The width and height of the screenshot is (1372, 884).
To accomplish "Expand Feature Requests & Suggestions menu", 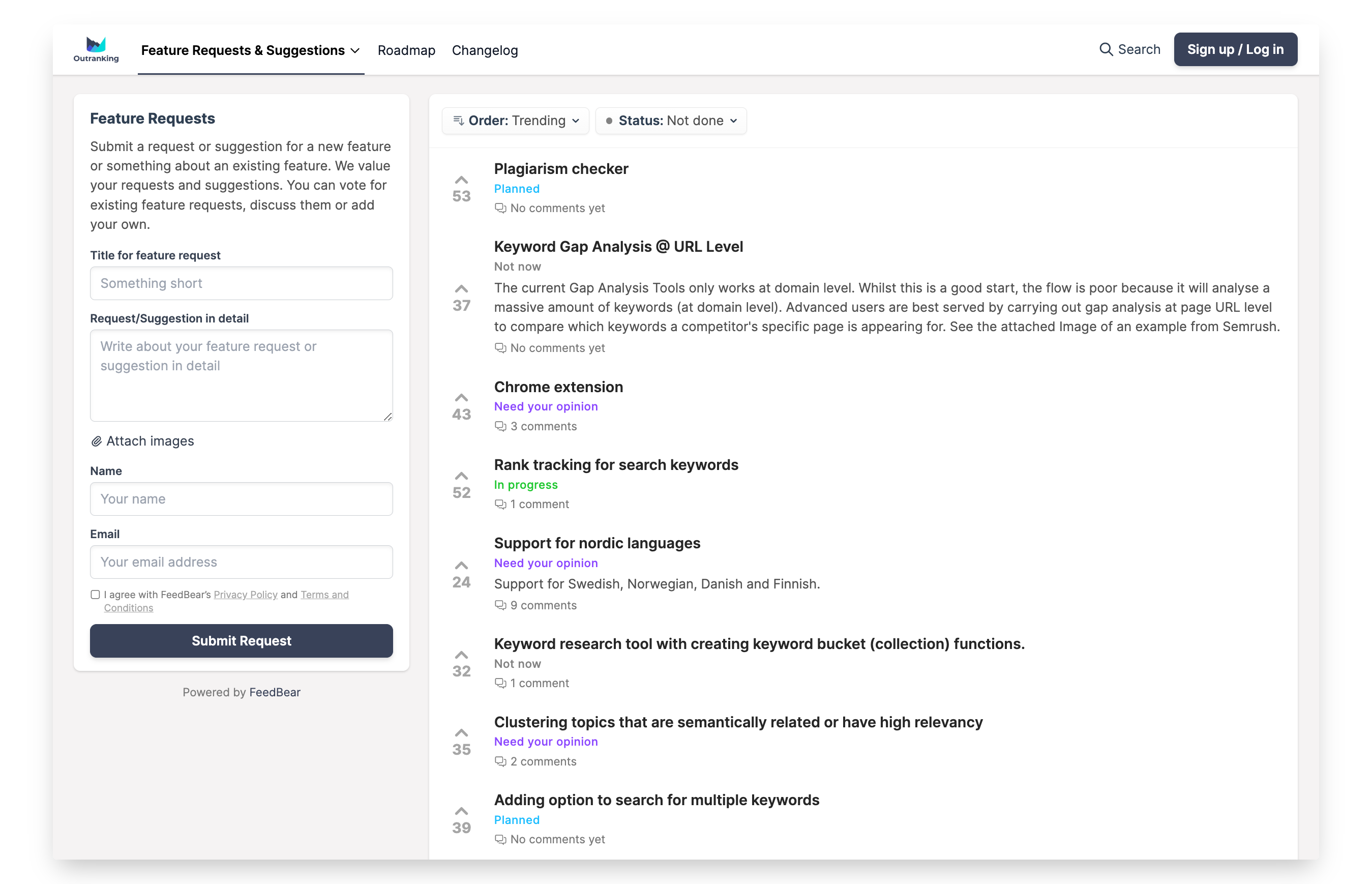I will [x=250, y=50].
